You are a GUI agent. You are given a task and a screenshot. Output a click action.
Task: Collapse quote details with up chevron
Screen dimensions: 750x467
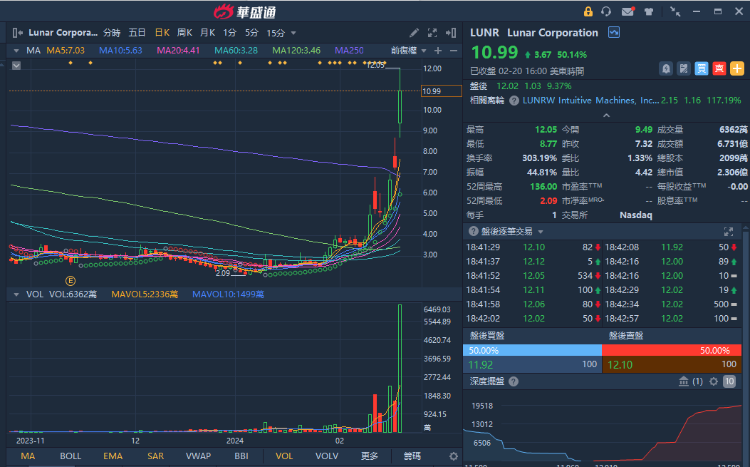point(606,115)
